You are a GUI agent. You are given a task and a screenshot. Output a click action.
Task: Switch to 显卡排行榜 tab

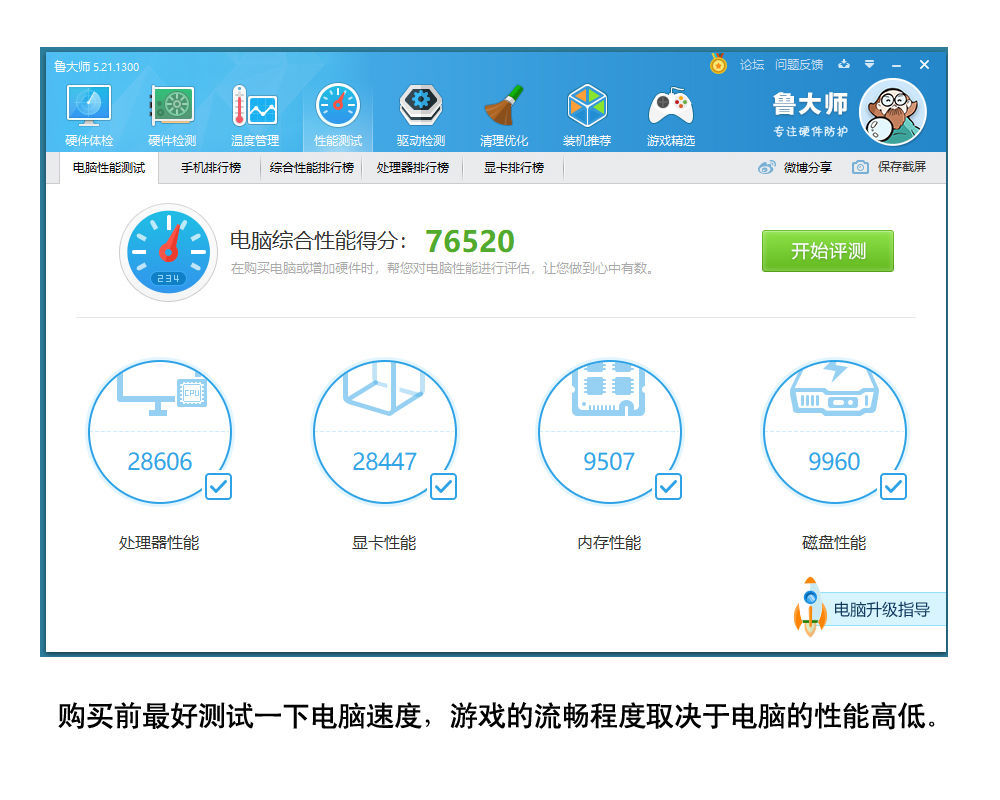pyautogui.click(x=513, y=168)
